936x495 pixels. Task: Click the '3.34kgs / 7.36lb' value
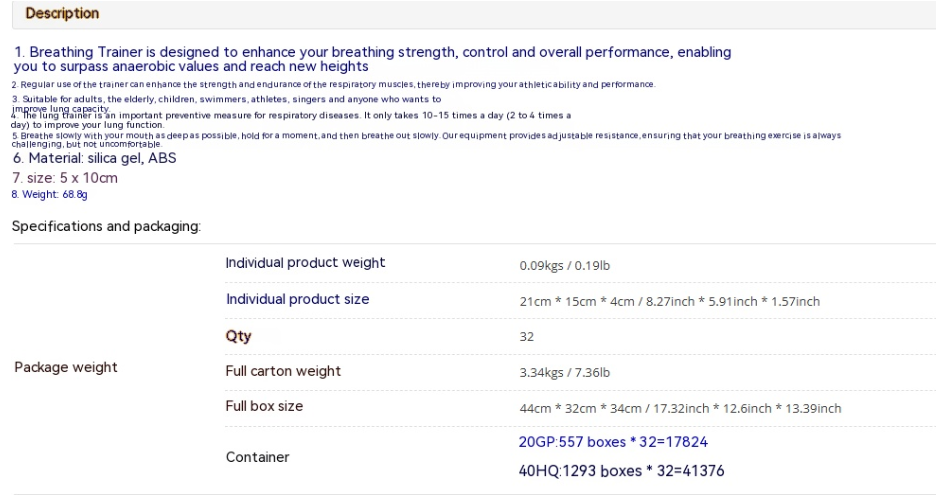(564, 373)
